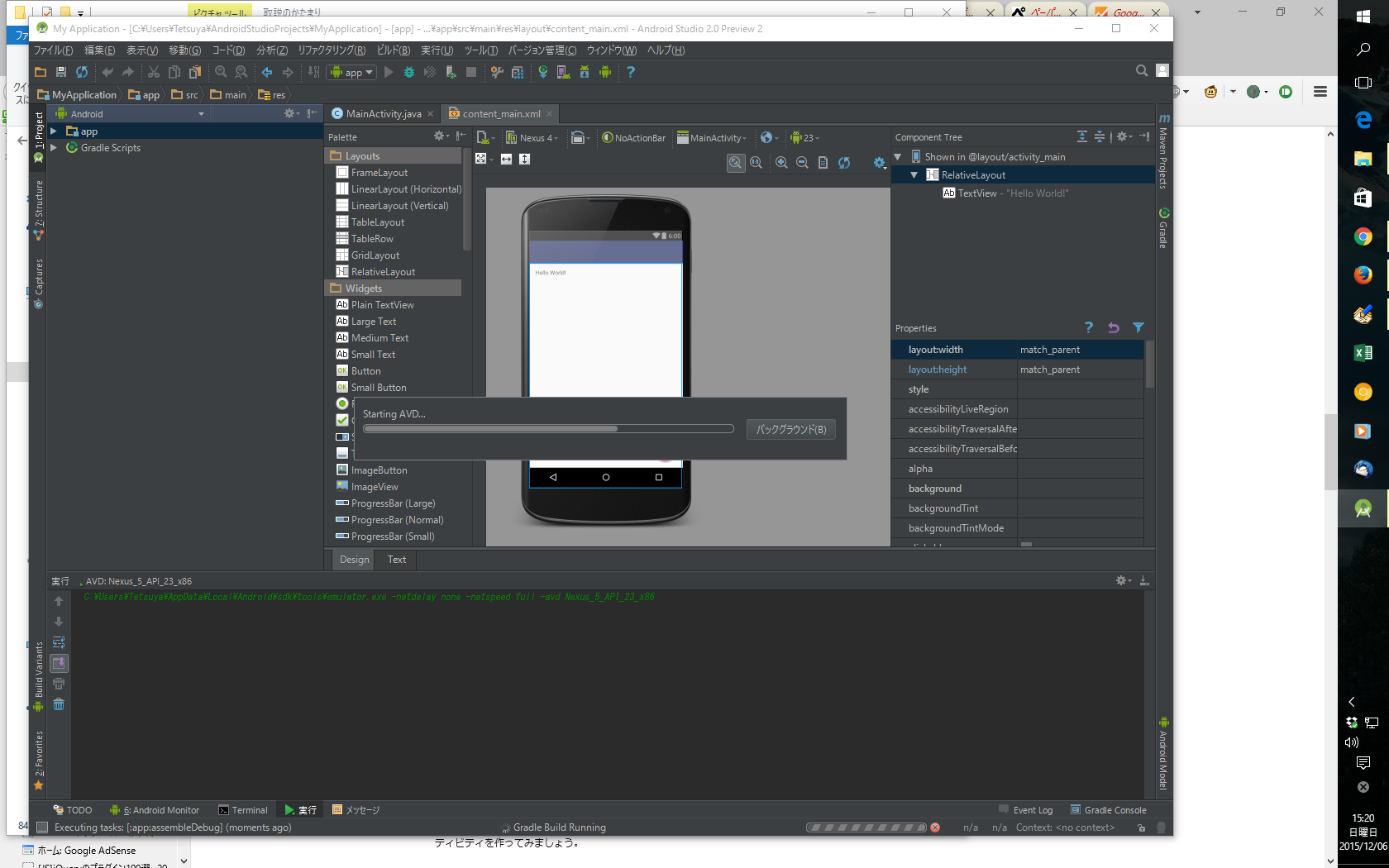Click the Search Everywhere magnifier icon
Screen dimensions: 1389x868
(x=1142, y=71)
